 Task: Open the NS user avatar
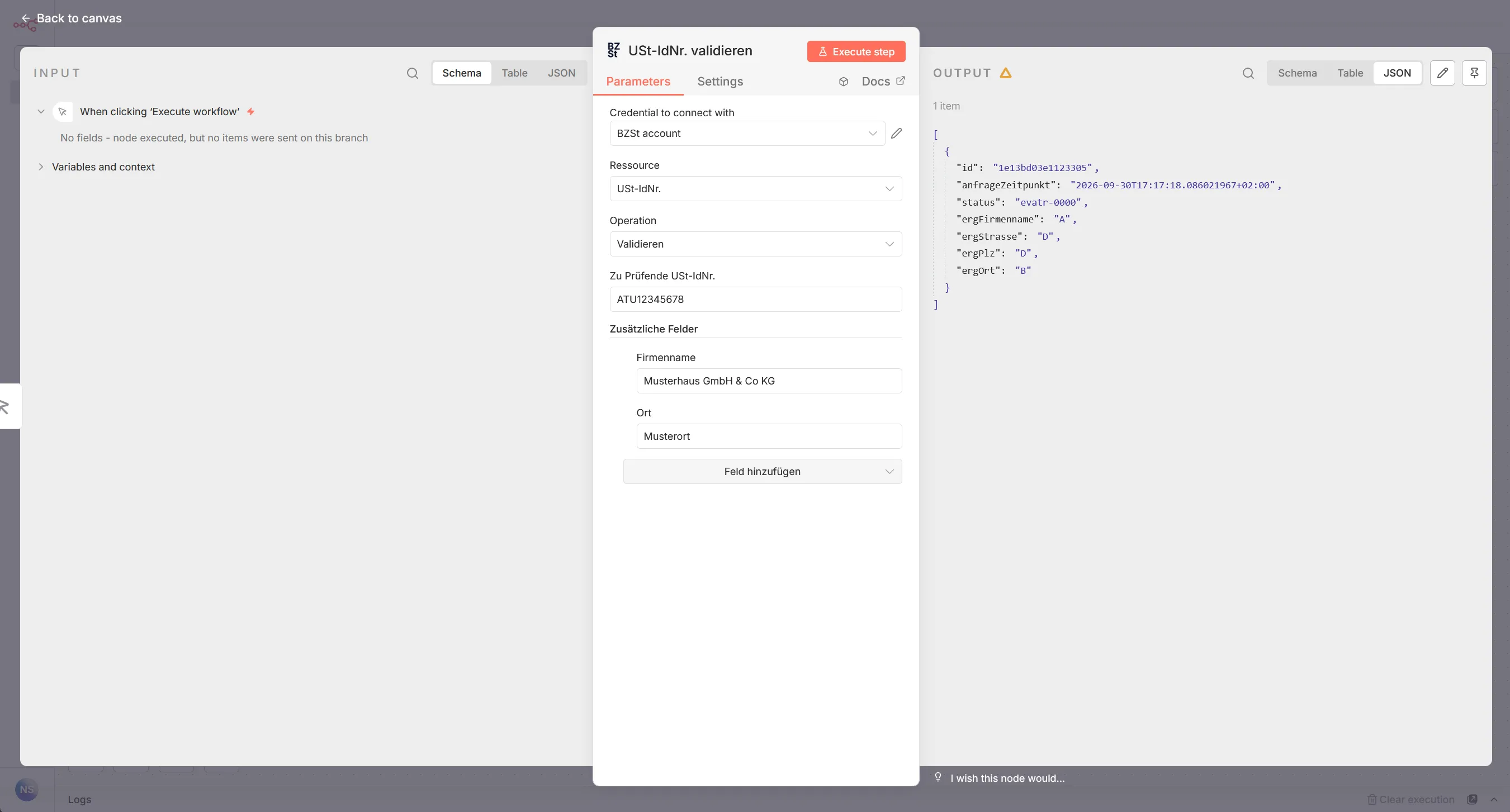[x=26, y=790]
